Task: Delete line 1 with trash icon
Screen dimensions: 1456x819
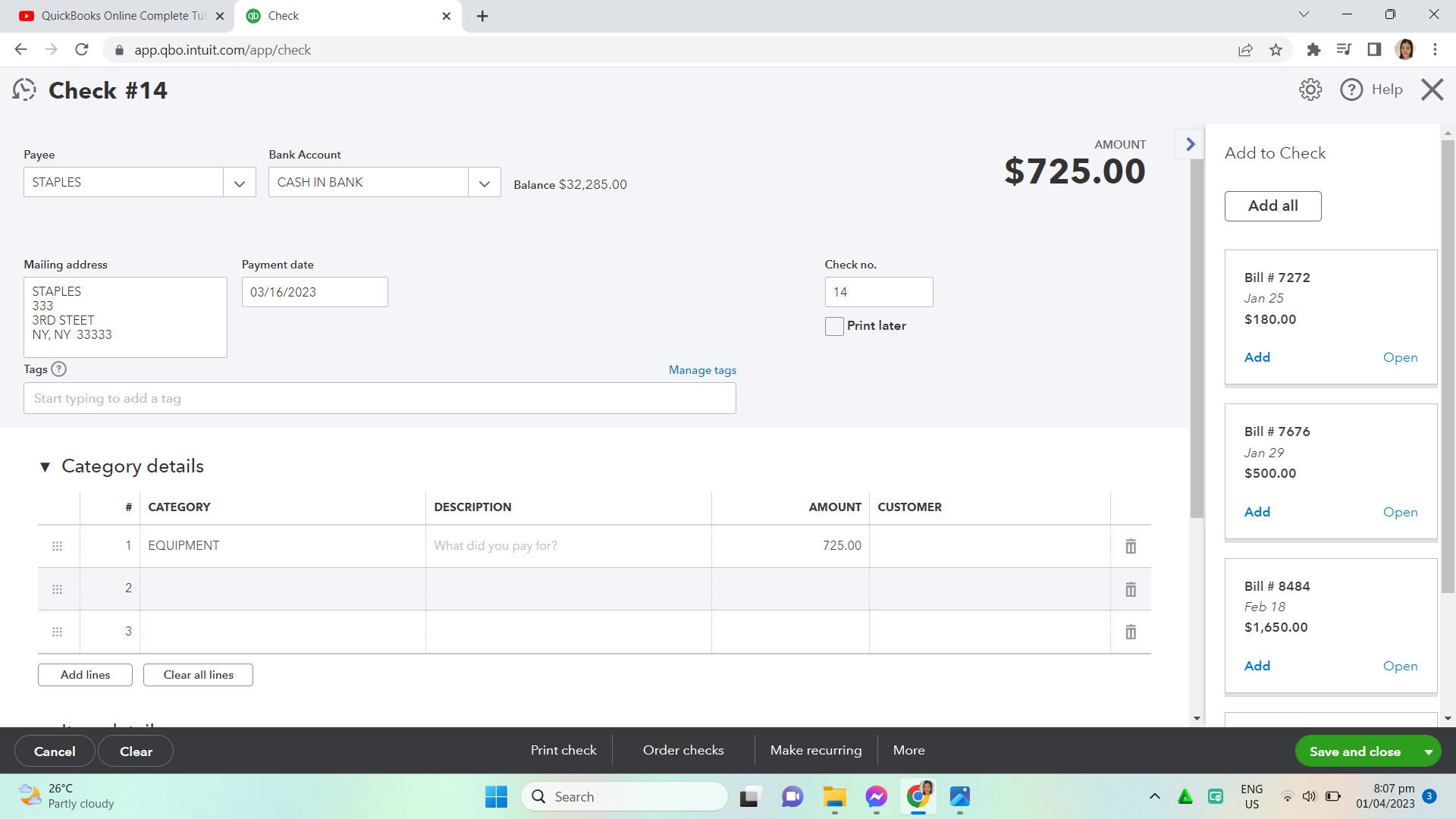Action: [x=1130, y=546]
